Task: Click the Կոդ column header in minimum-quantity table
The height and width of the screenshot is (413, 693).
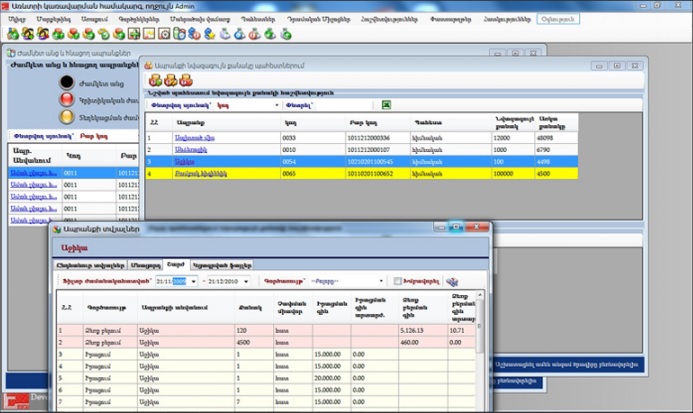Action: [x=312, y=122]
